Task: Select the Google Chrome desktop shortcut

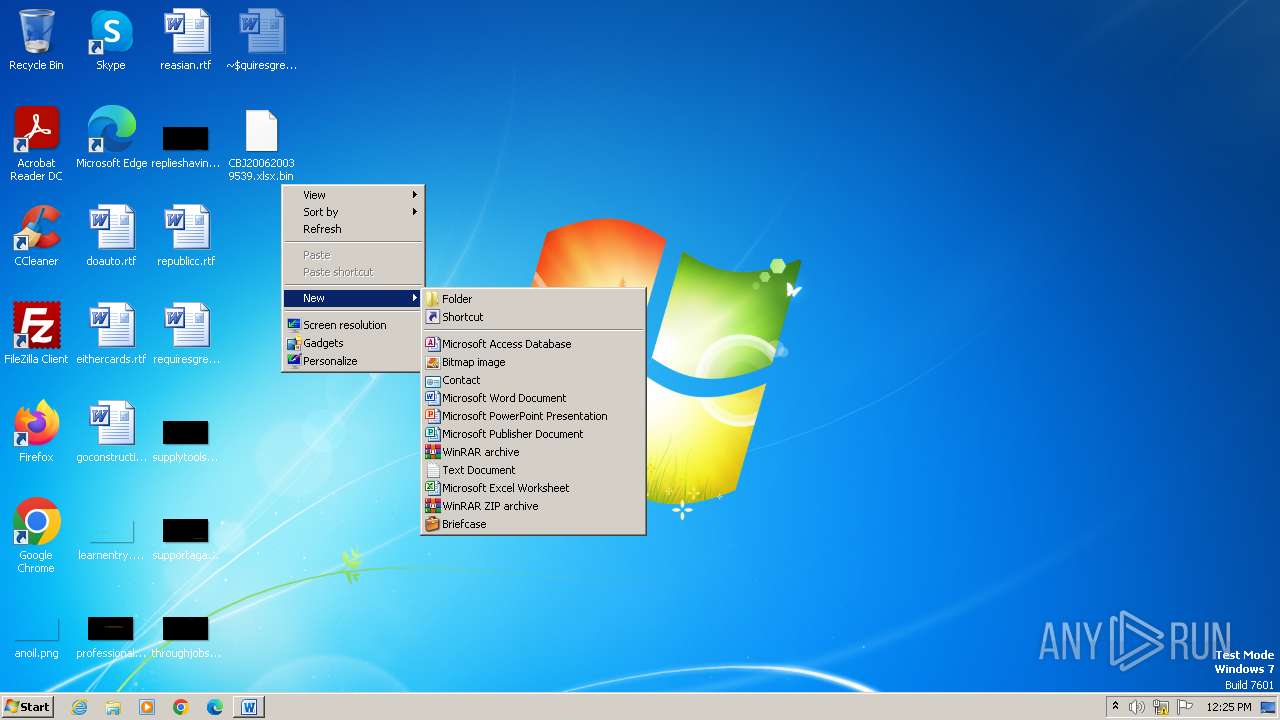Action: 36,536
